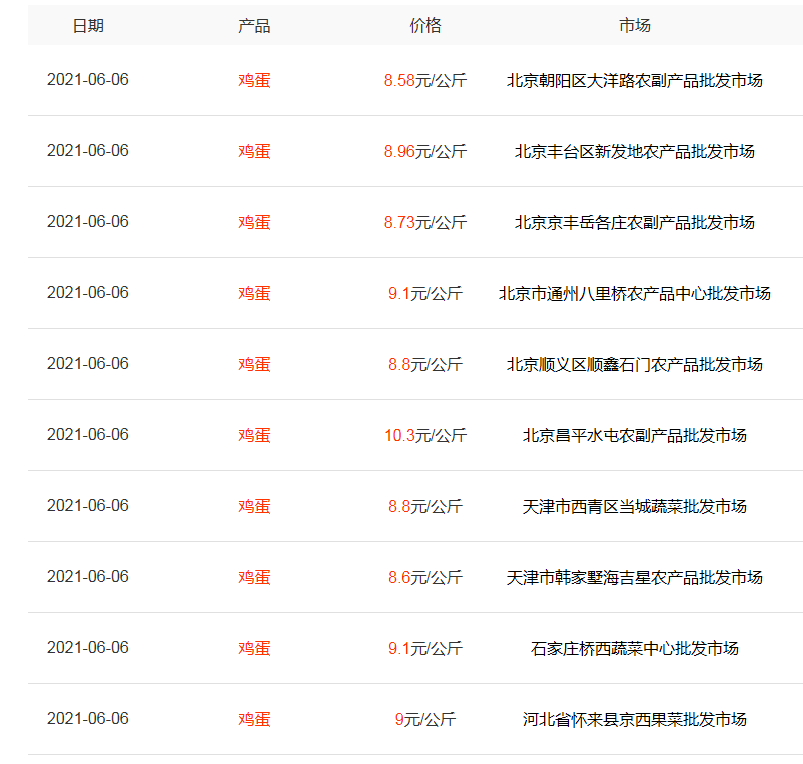Click the 产品 column header
Screen dimensions: 803x764
coord(254,26)
